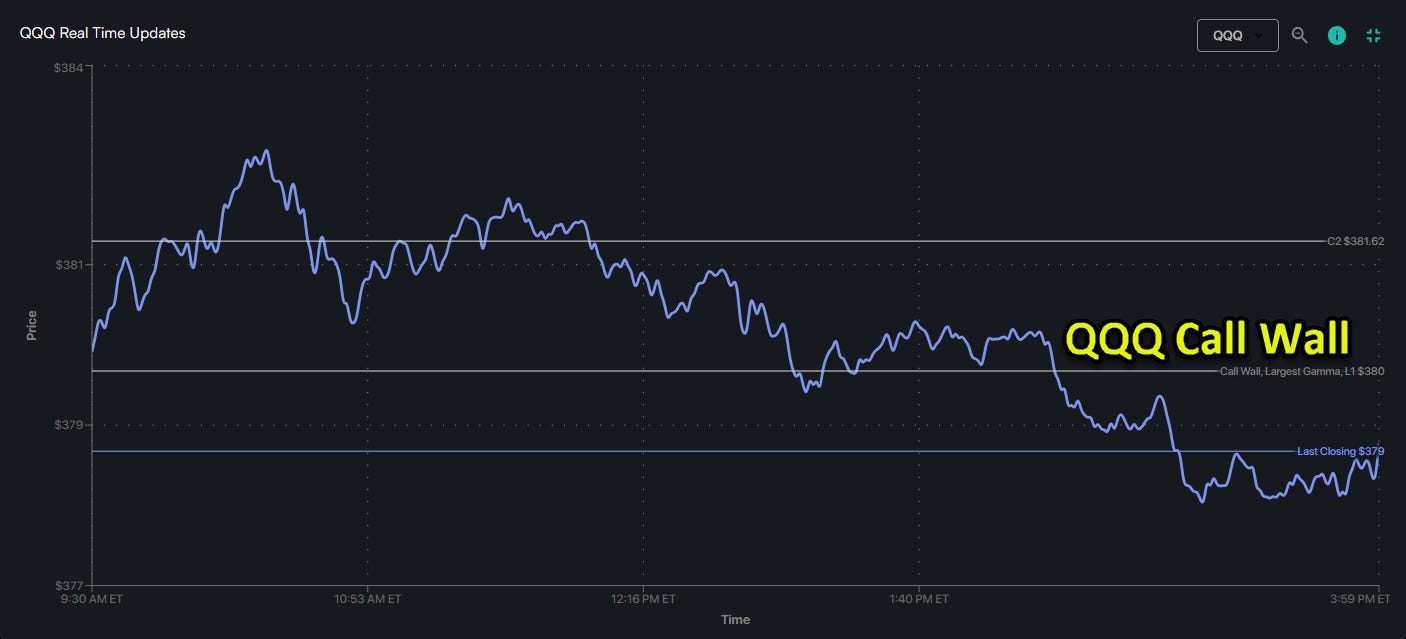The image size is (1406, 639).
Task: Click the Time axis title
Action: 735,620
